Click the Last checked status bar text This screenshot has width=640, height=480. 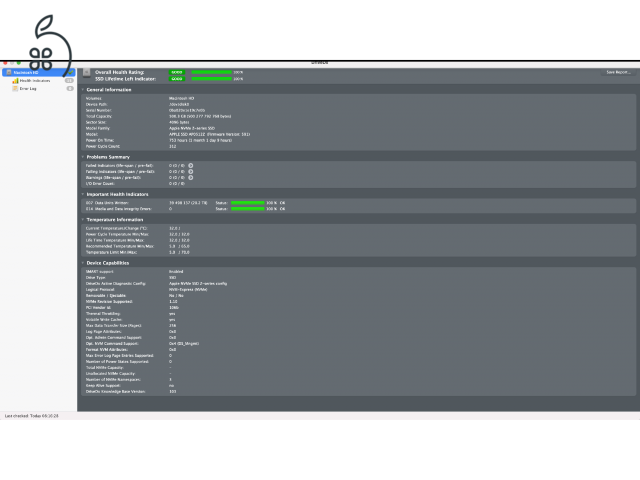tap(31, 416)
